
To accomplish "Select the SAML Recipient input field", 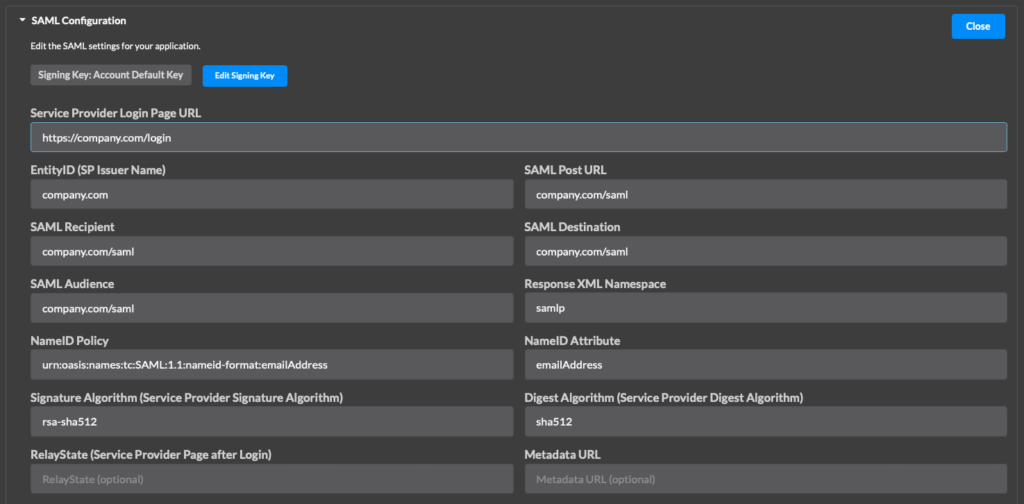I will click(x=272, y=251).
